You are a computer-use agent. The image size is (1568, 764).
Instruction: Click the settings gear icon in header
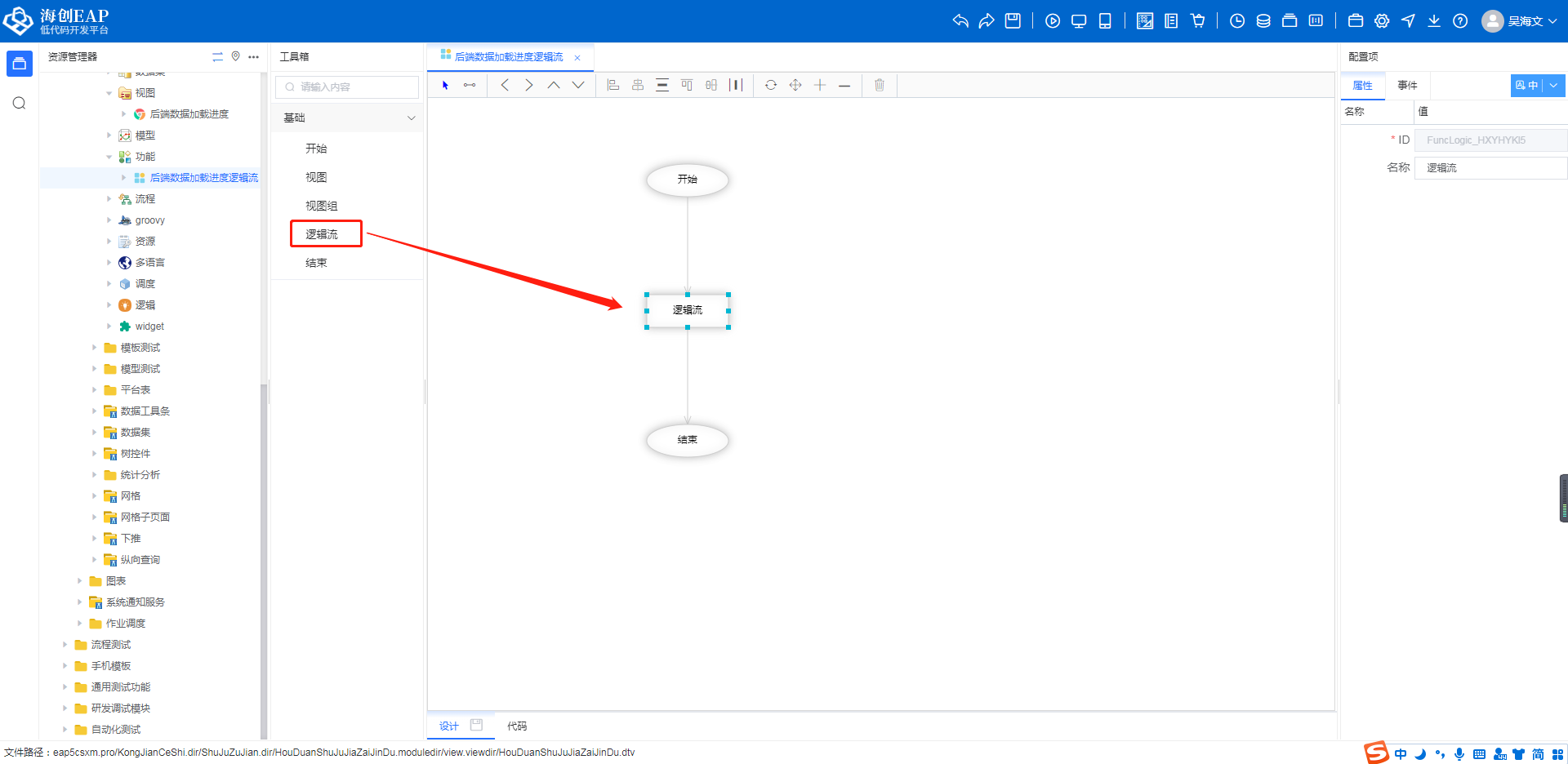tap(1382, 21)
